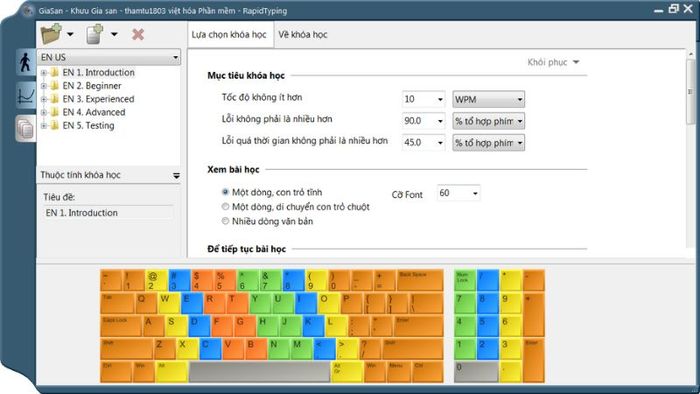Switch to Lựa chọn khóa học tab
This screenshot has height=394, width=700.
tap(229, 34)
